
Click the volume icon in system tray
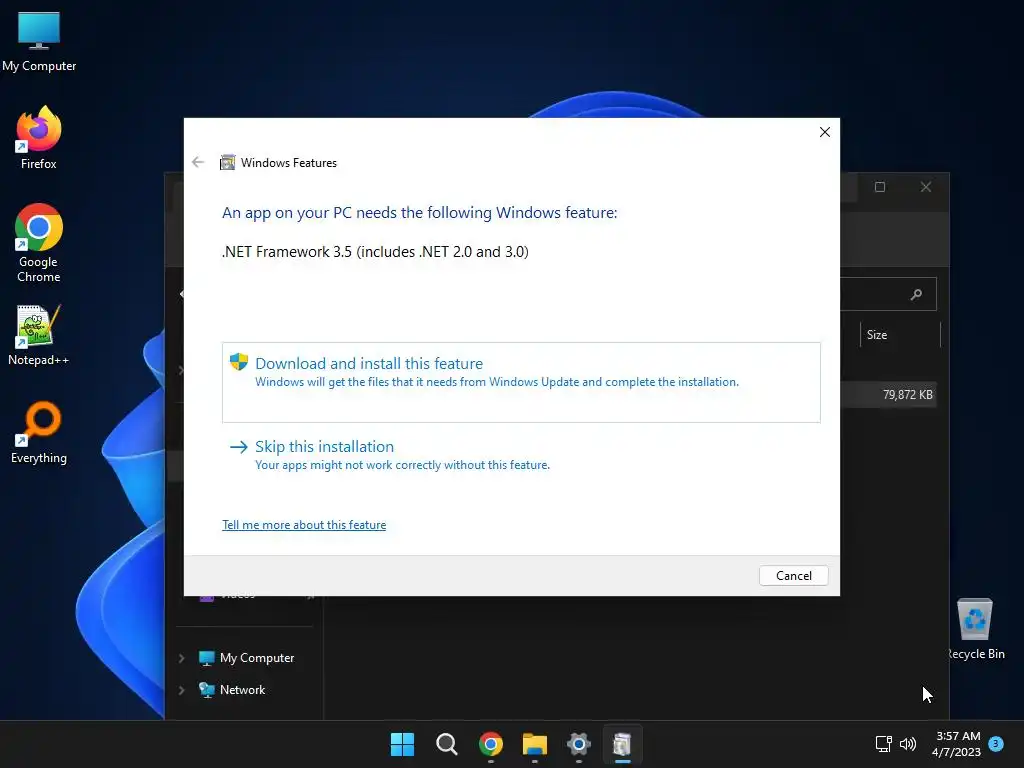908,744
